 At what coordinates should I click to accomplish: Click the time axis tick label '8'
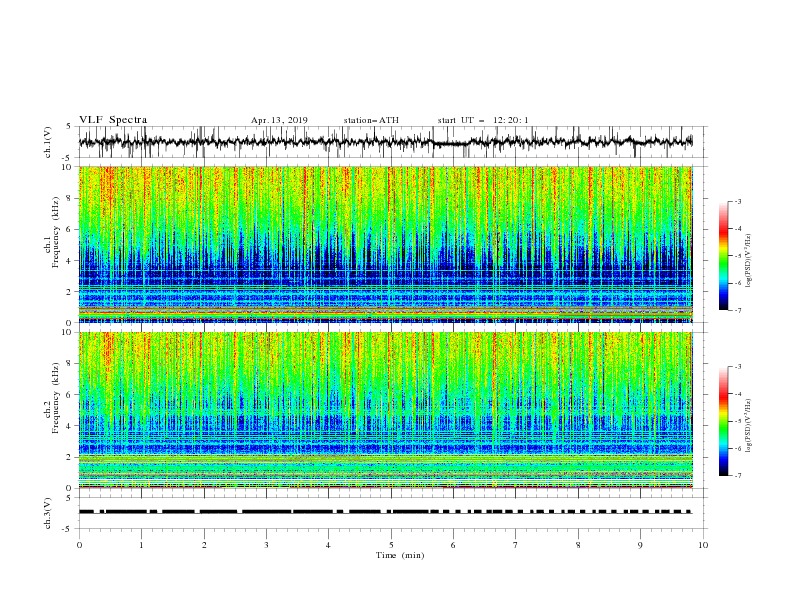pos(578,545)
